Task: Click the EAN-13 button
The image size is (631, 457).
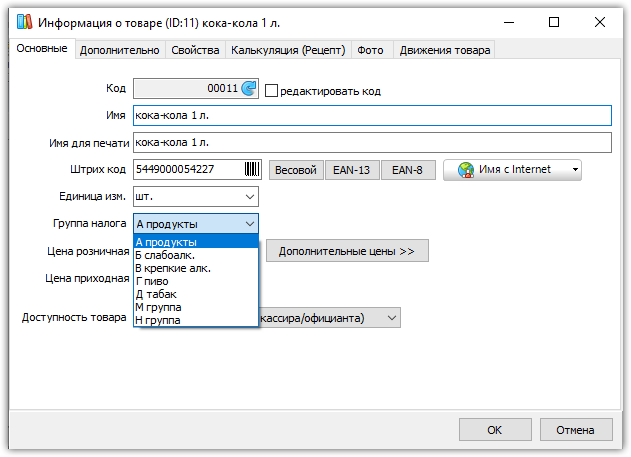Action: pyautogui.click(x=352, y=170)
